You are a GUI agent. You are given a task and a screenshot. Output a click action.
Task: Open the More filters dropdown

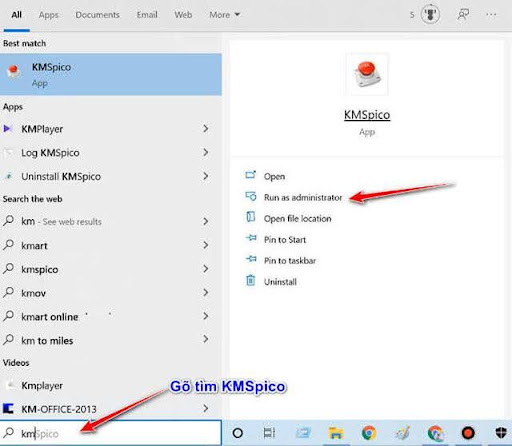coord(224,15)
